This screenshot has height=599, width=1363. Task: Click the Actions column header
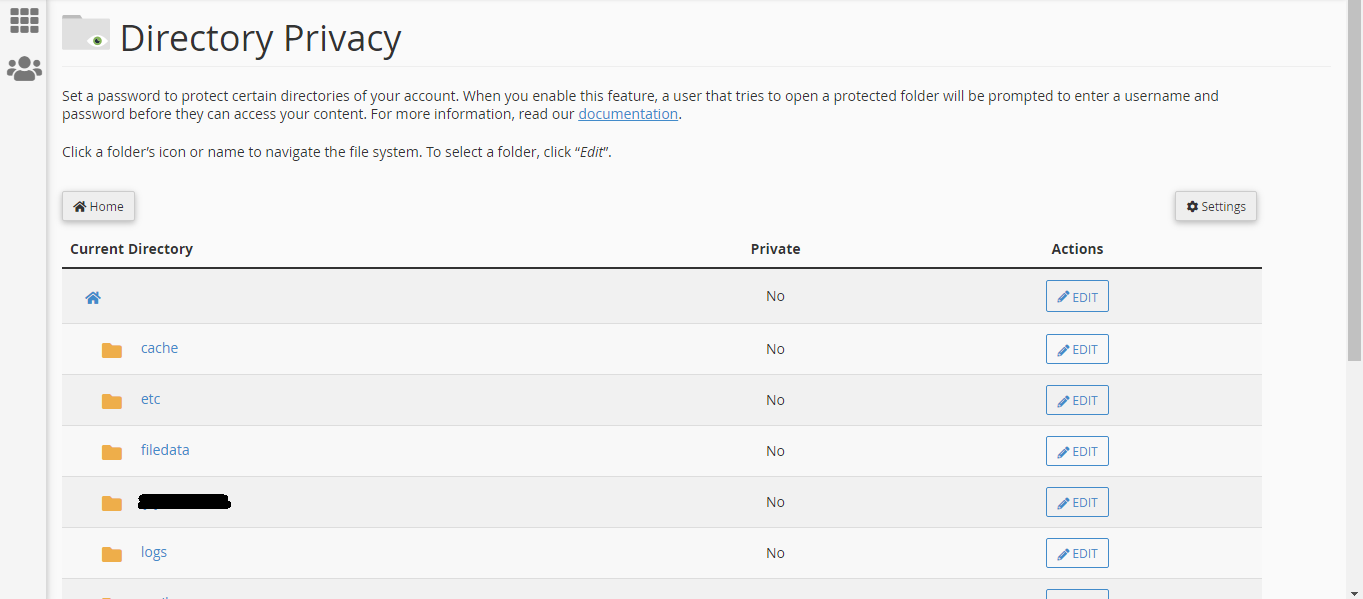pyautogui.click(x=1077, y=249)
